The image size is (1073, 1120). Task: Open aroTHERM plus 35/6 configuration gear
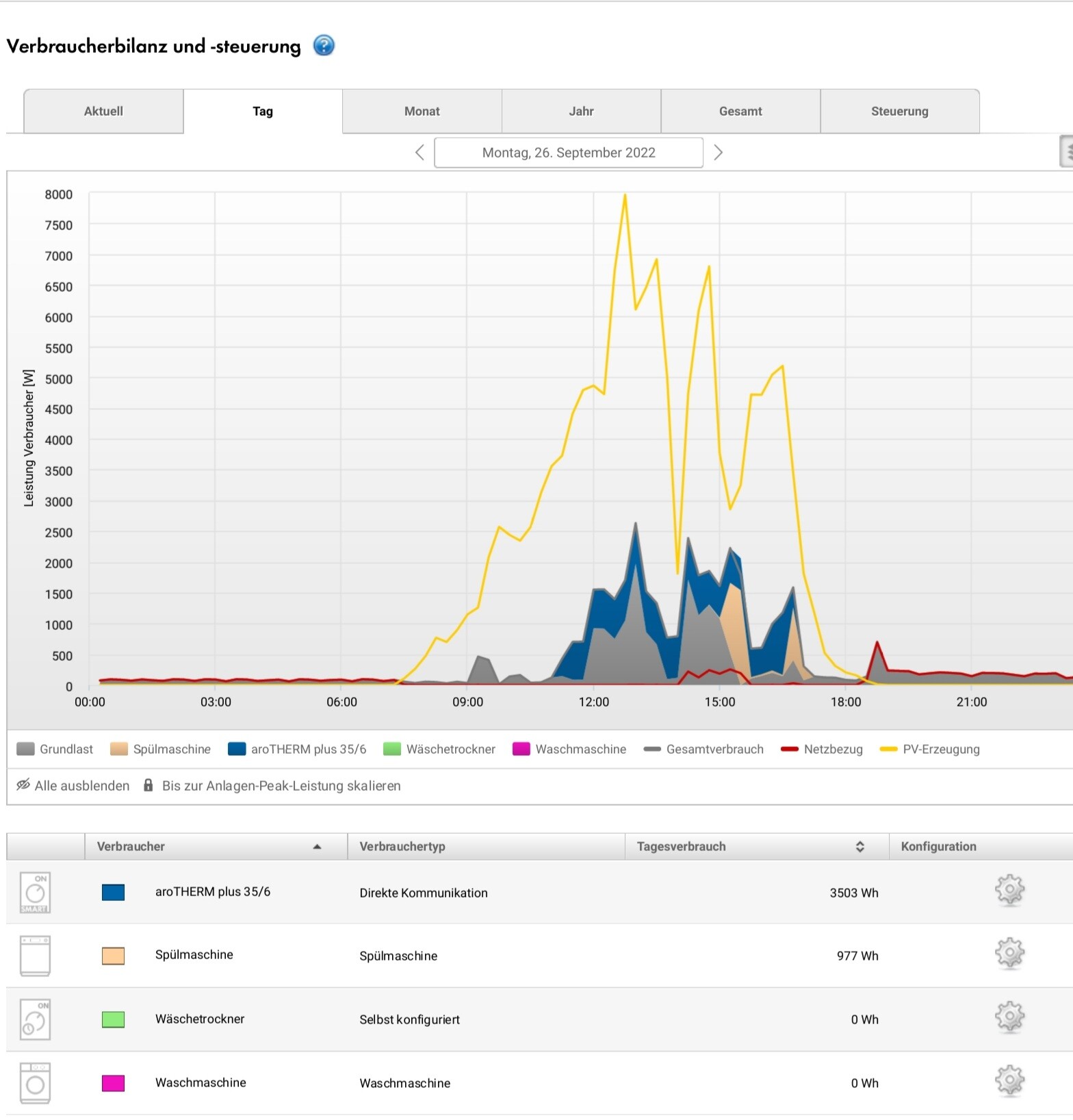pyautogui.click(x=1009, y=890)
